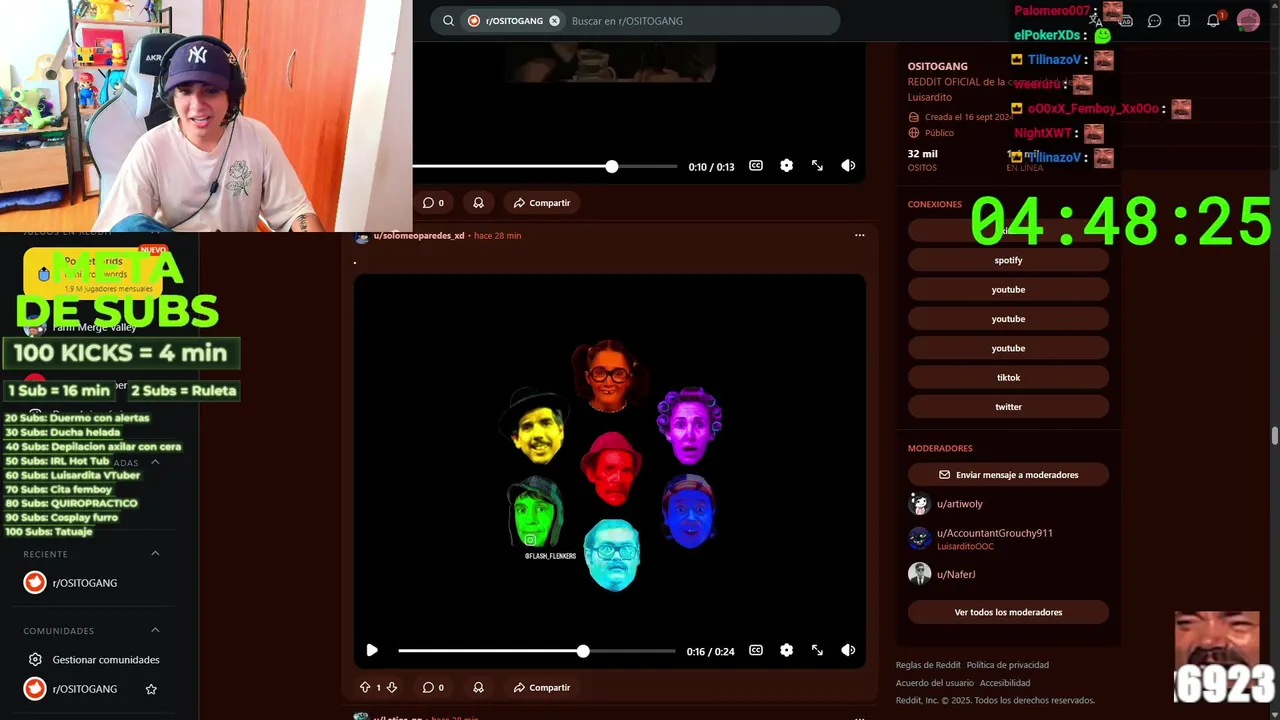Open comments on the solomeoparedes_xd post
Screen dimensions: 1280x720
coord(433,688)
